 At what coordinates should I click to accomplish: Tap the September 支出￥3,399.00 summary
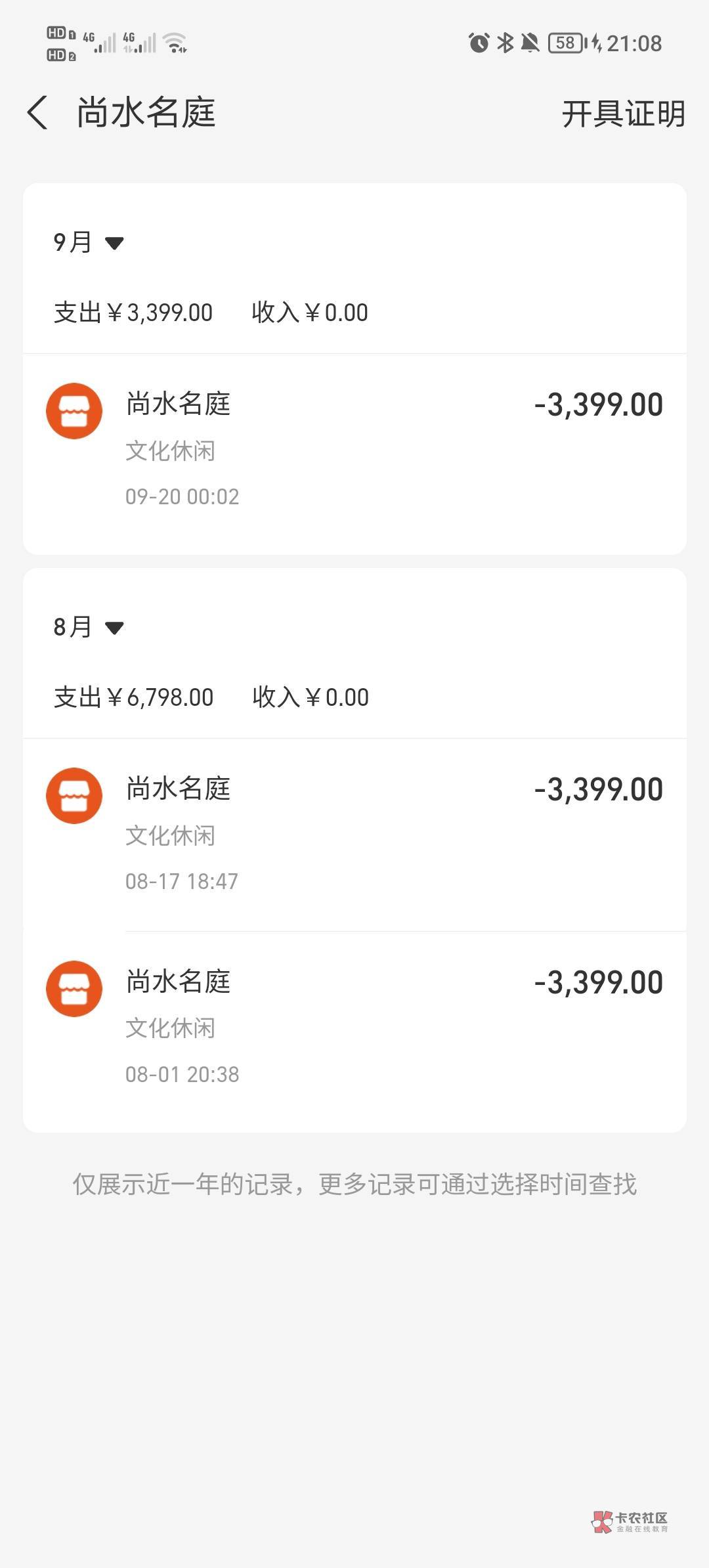tap(133, 313)
